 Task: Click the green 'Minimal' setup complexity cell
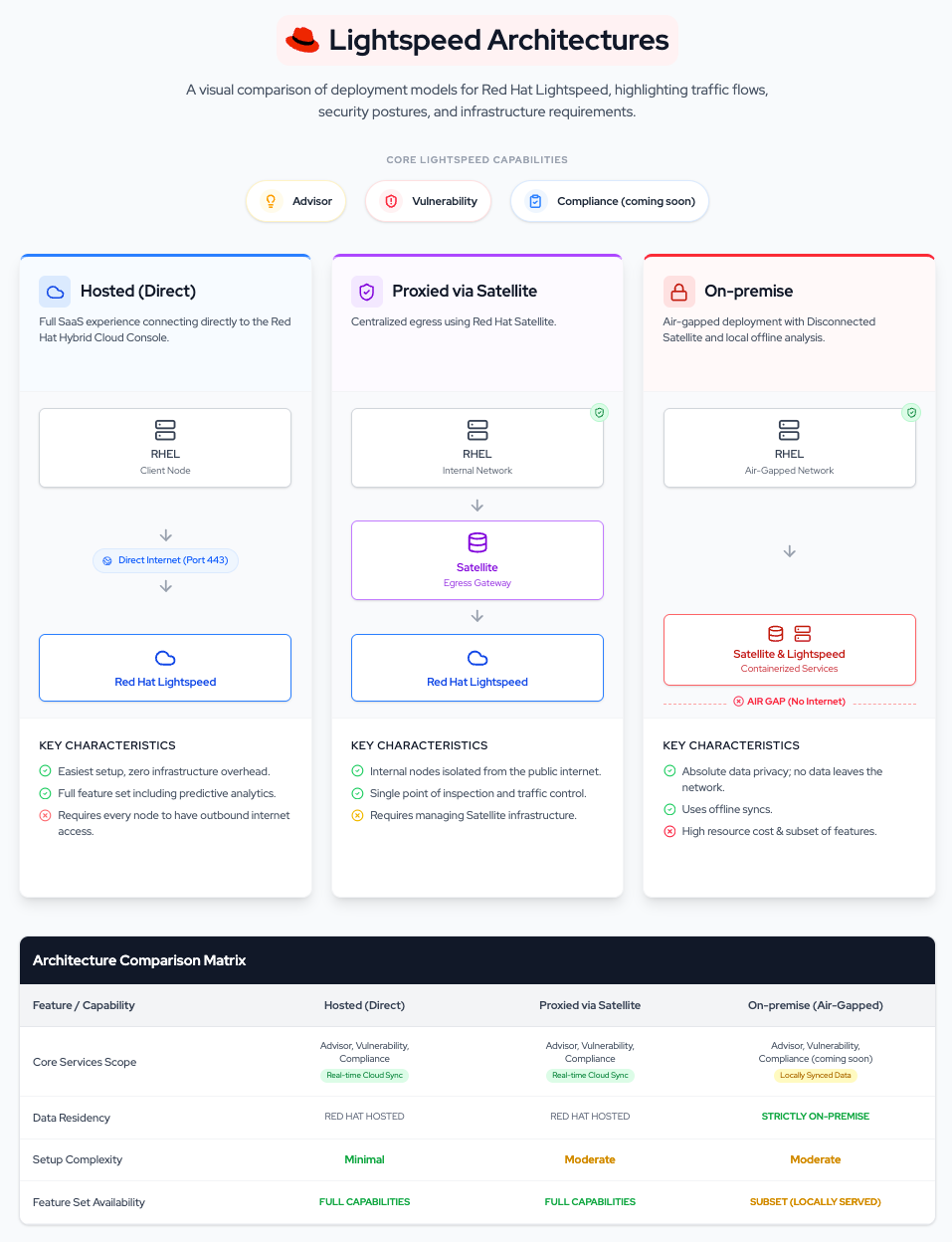tap(364, 1159)
